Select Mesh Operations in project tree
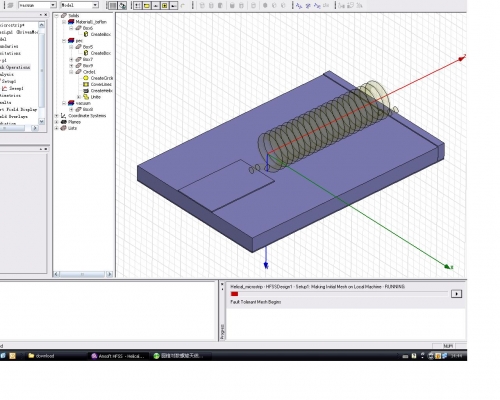500x400 pixels. pyautogui.click(x=16, y=67)
